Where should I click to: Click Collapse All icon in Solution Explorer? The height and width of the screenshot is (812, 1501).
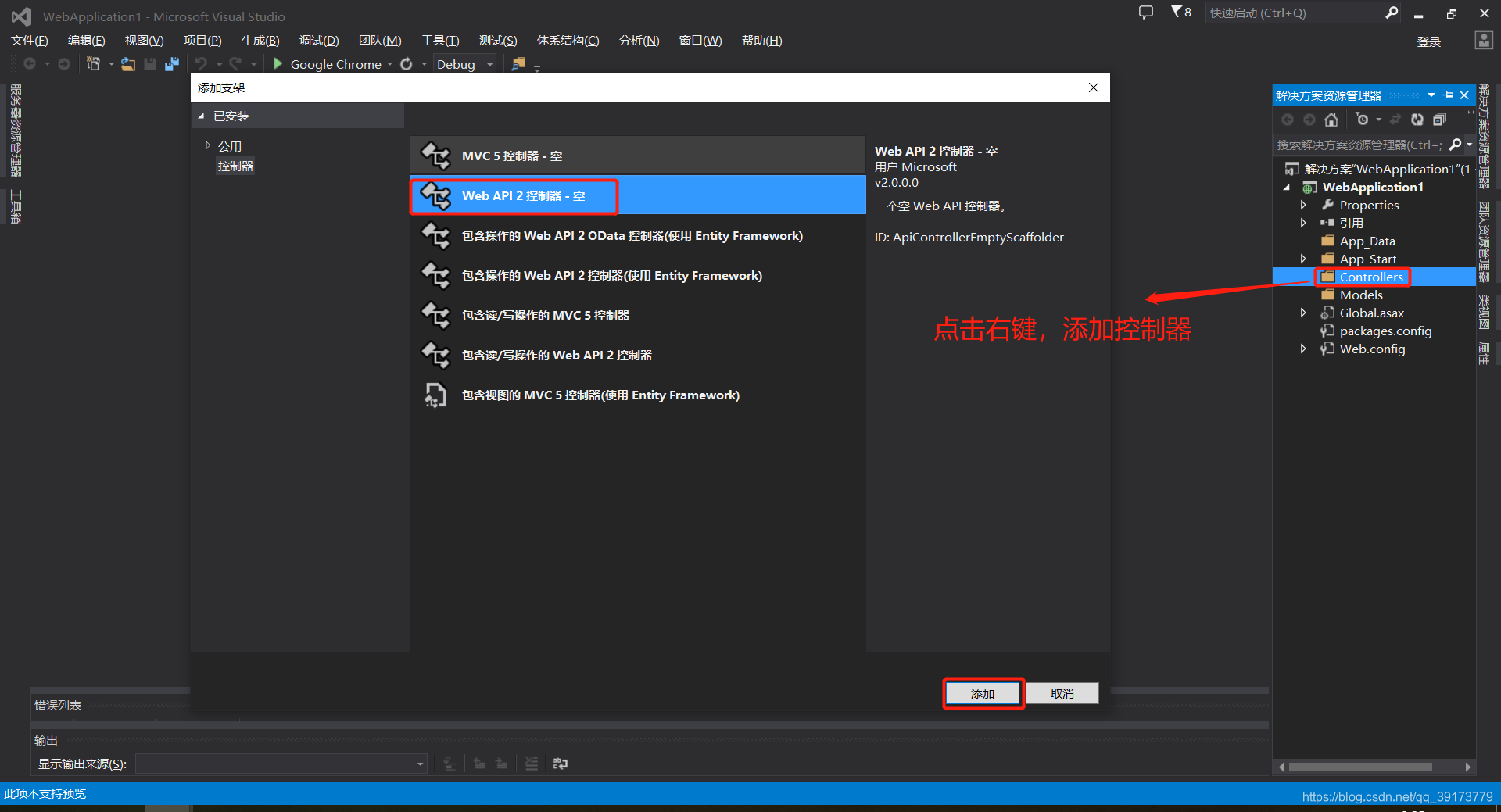[x=1439, y=120]
